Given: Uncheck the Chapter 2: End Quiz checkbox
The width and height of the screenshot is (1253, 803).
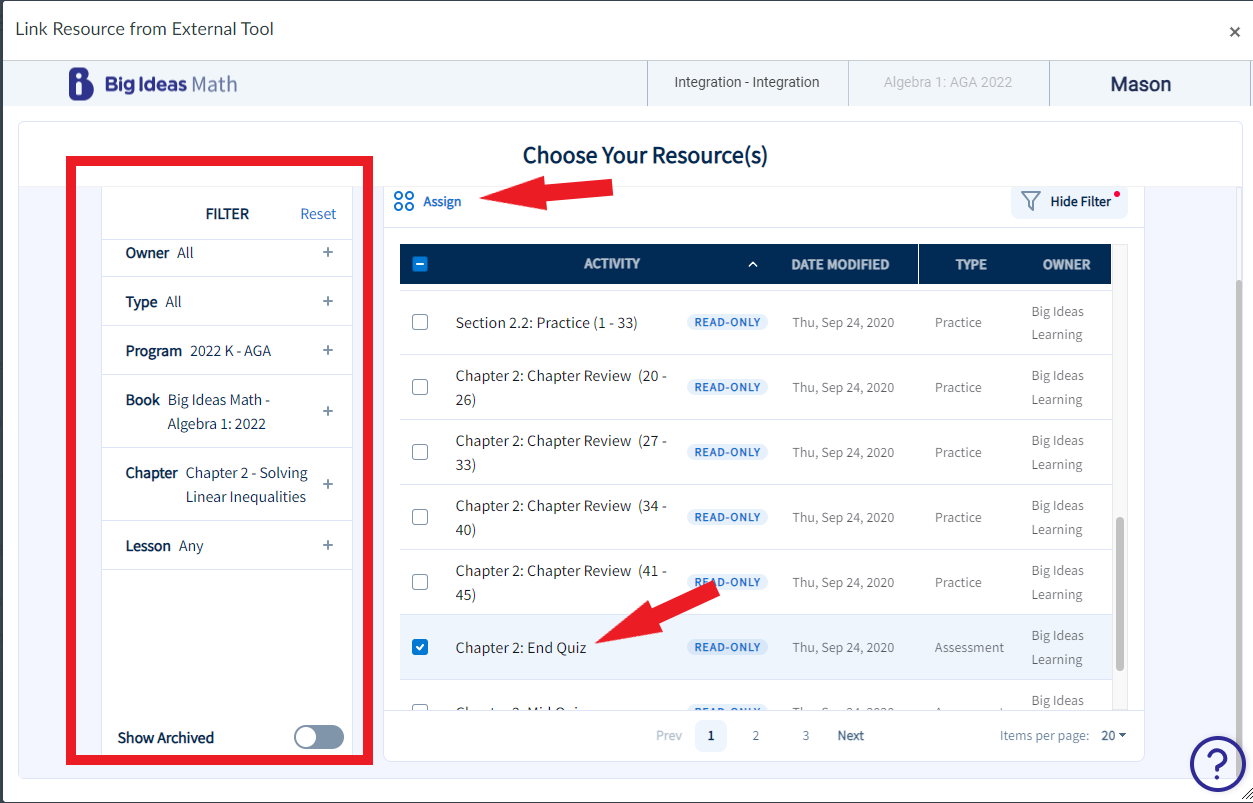Looking at the screenshot, I should (x=420, y=647).
